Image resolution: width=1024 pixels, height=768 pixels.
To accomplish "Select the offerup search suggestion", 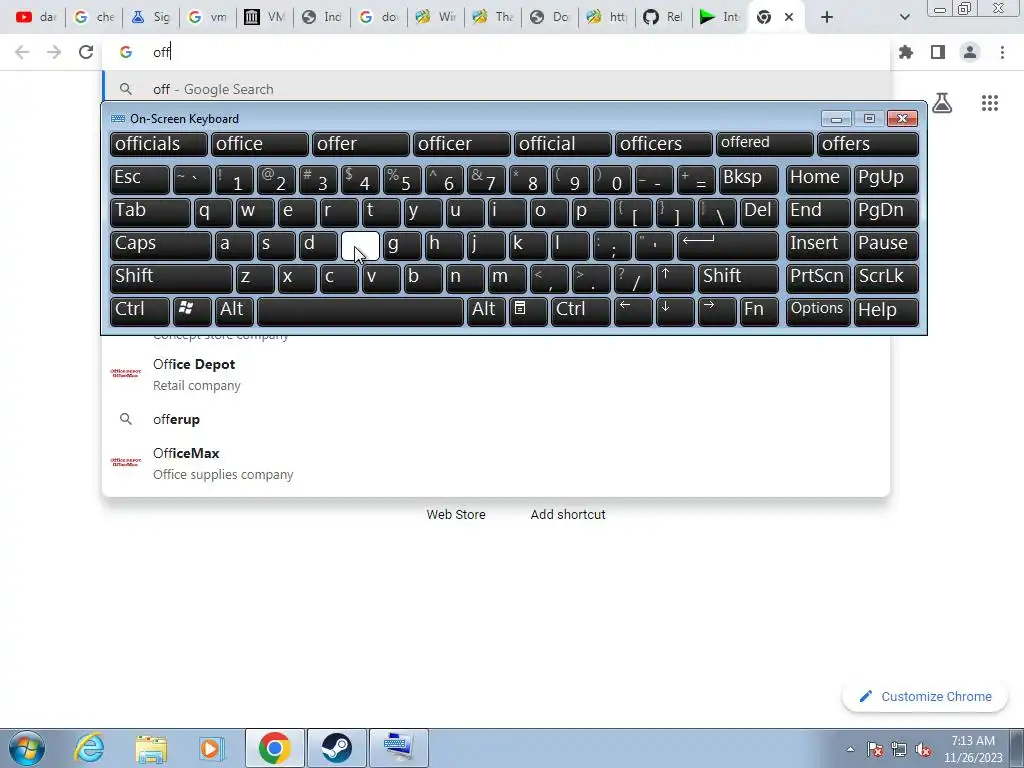I will point(496,419).
